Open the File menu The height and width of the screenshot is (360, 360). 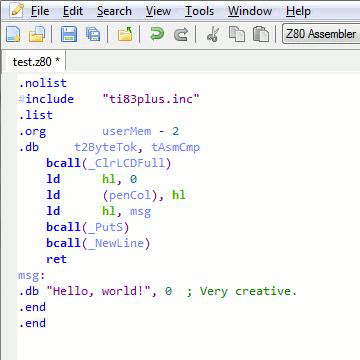point(40,11)
